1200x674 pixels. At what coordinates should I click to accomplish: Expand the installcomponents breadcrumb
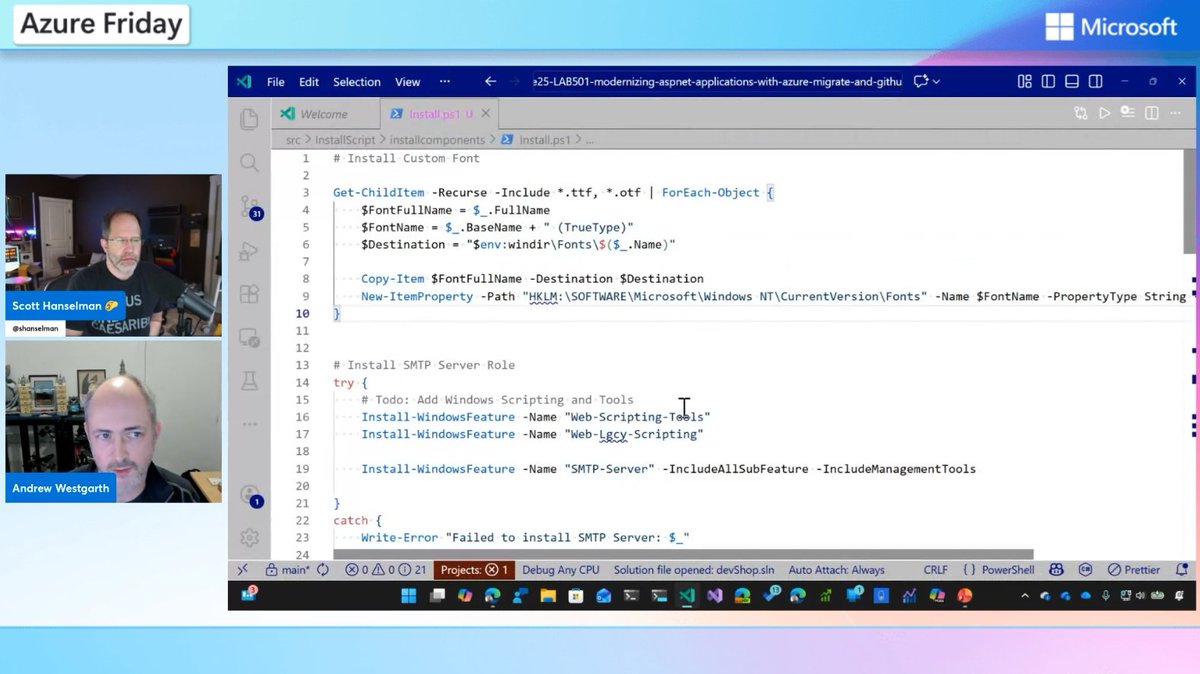437,140
